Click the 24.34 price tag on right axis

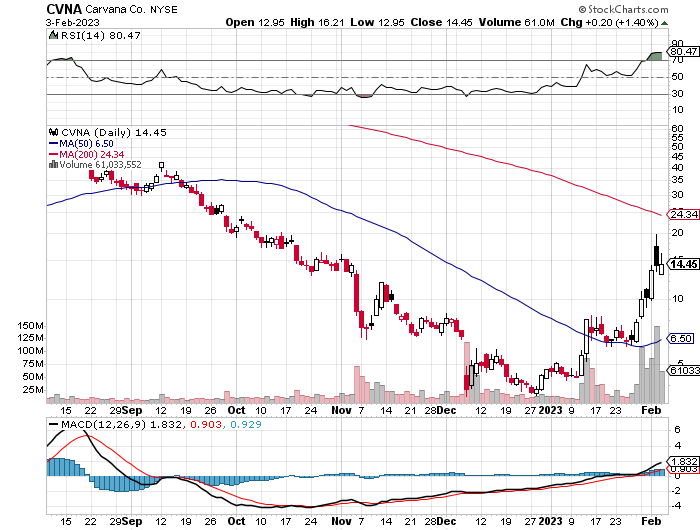click(x=683, y=215)
